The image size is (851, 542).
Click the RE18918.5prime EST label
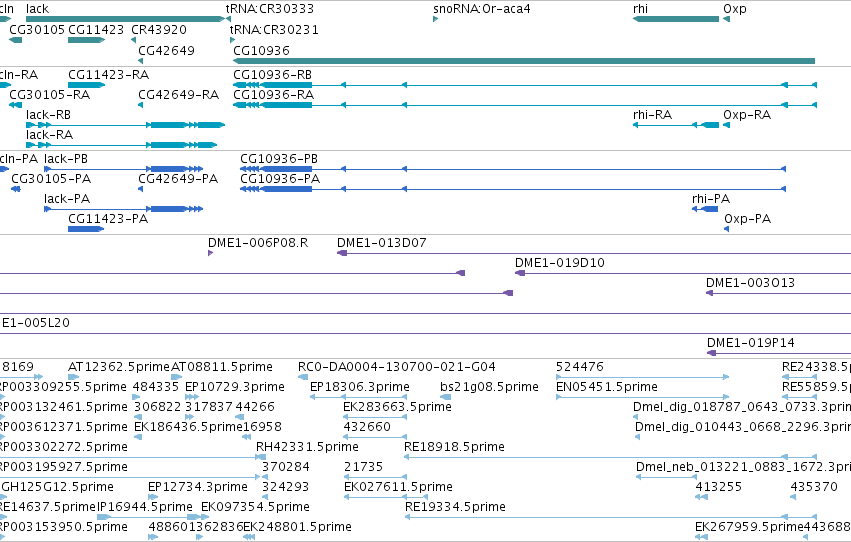pos(454,447)
